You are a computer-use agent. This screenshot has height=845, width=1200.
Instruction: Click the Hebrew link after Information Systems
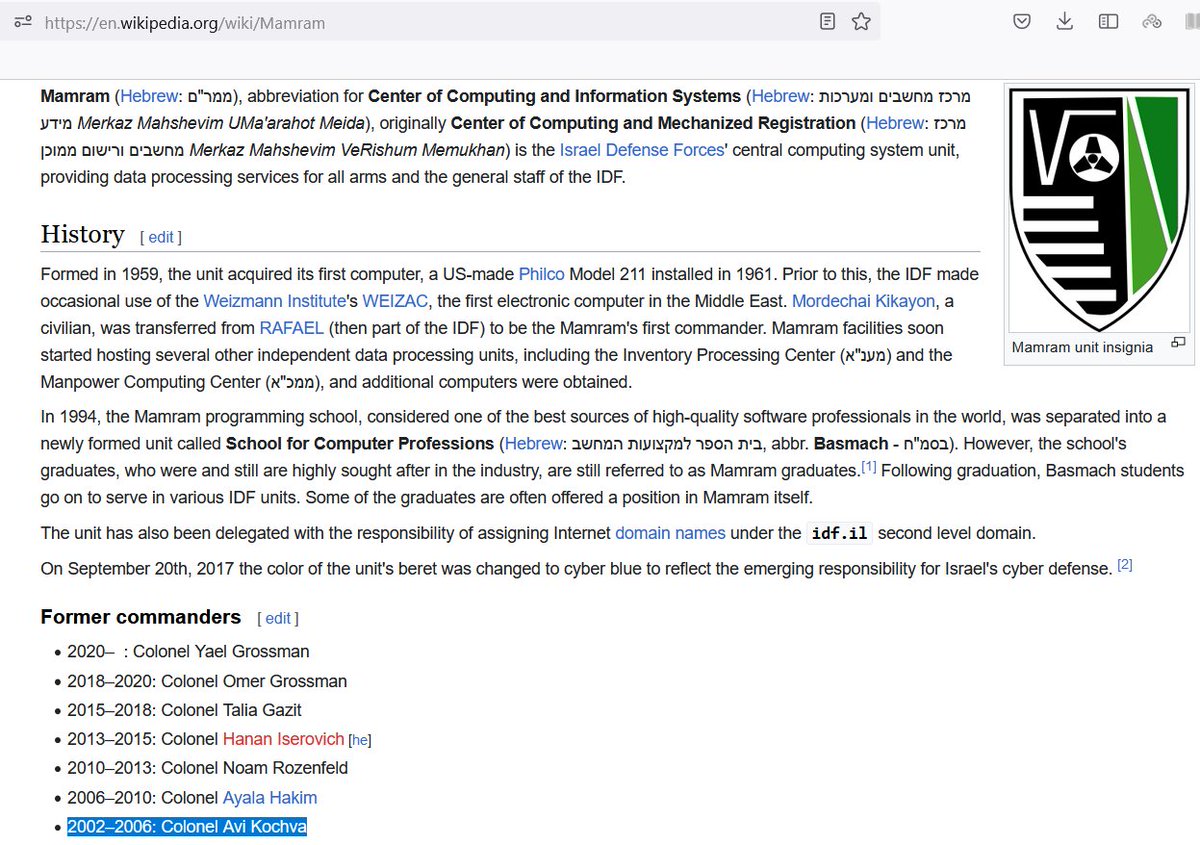click(x=781, y=96)
